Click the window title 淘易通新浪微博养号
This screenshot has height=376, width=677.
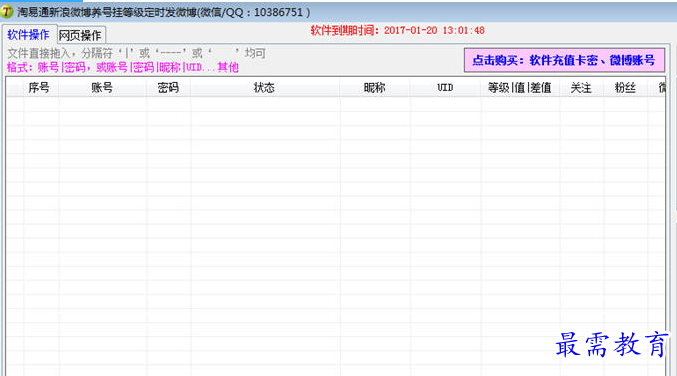(x=164, y=12)
